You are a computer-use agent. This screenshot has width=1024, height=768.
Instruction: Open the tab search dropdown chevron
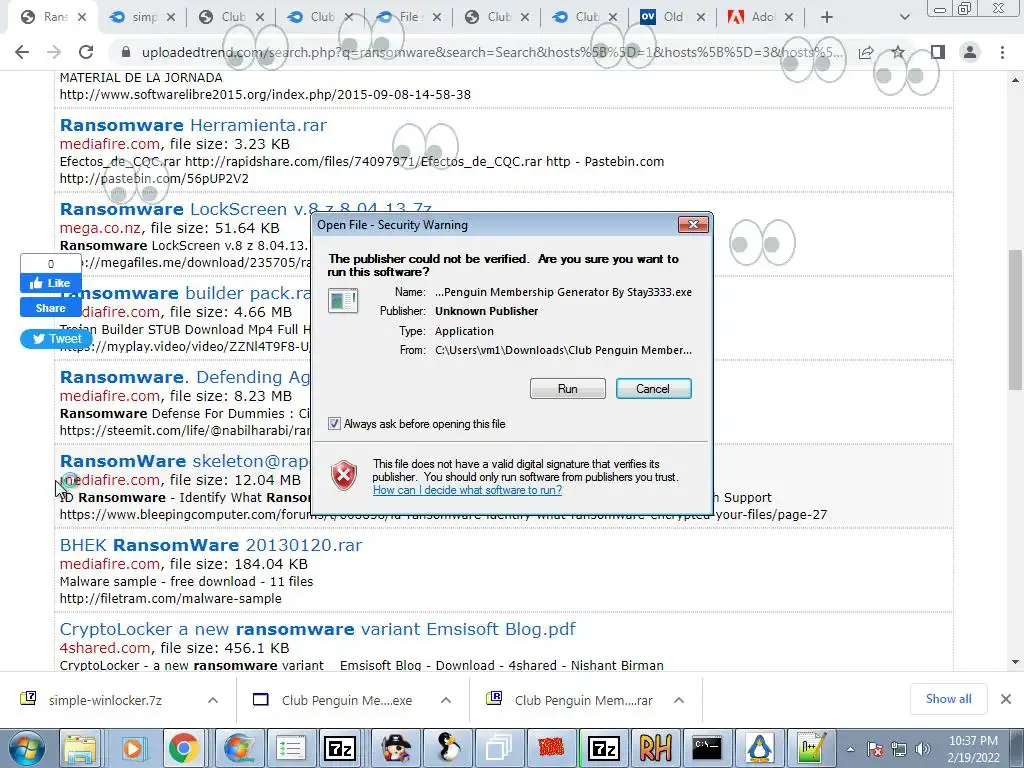[x=904, y=18]
